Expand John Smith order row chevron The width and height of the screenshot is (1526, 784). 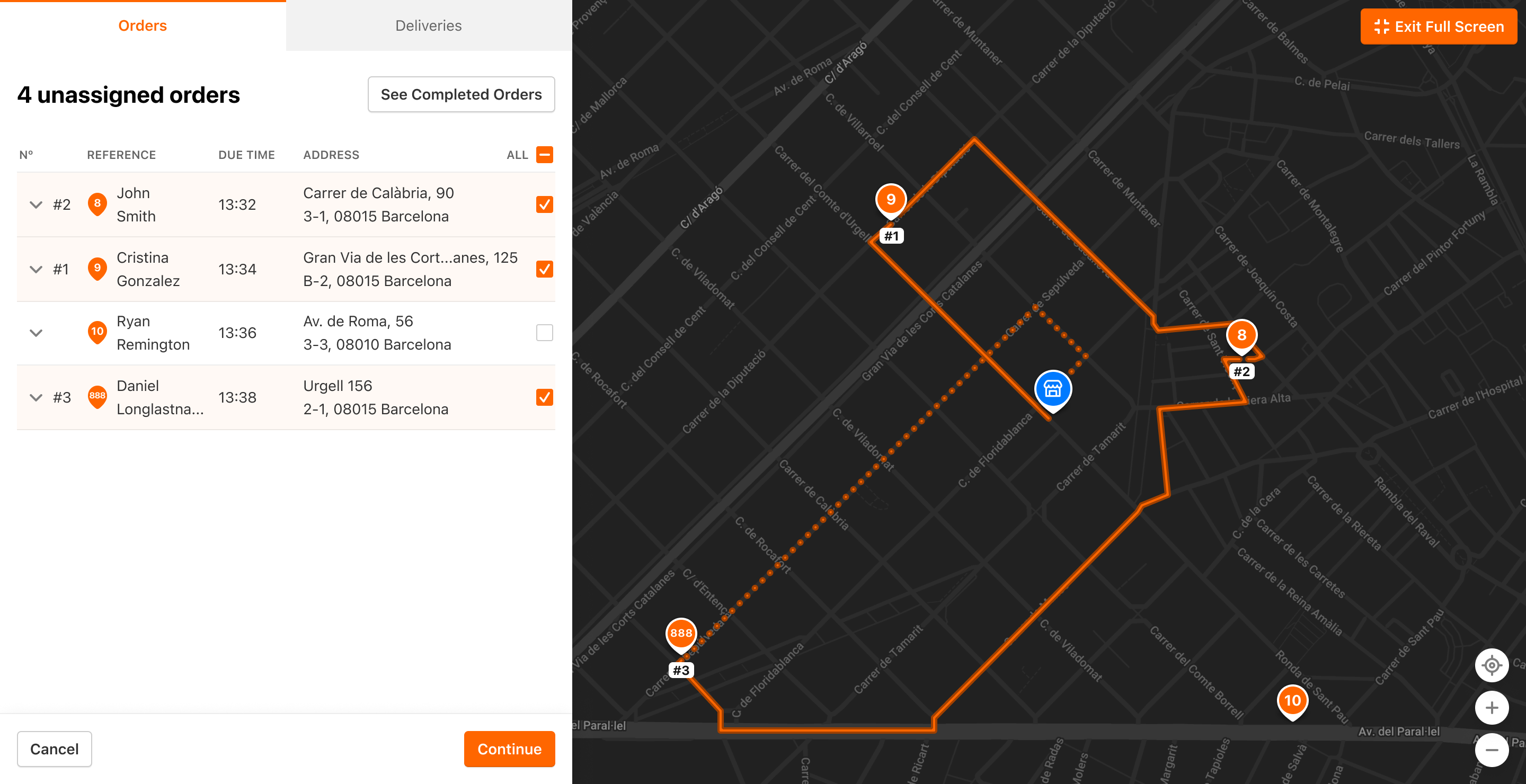[x=36, y=205]
